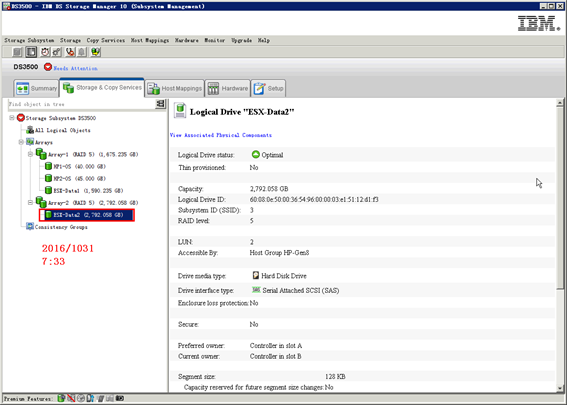Click the Controller in slot A value
Image resolution: width=567 pixels, height=405 pixels.
(x=276, y=346)
